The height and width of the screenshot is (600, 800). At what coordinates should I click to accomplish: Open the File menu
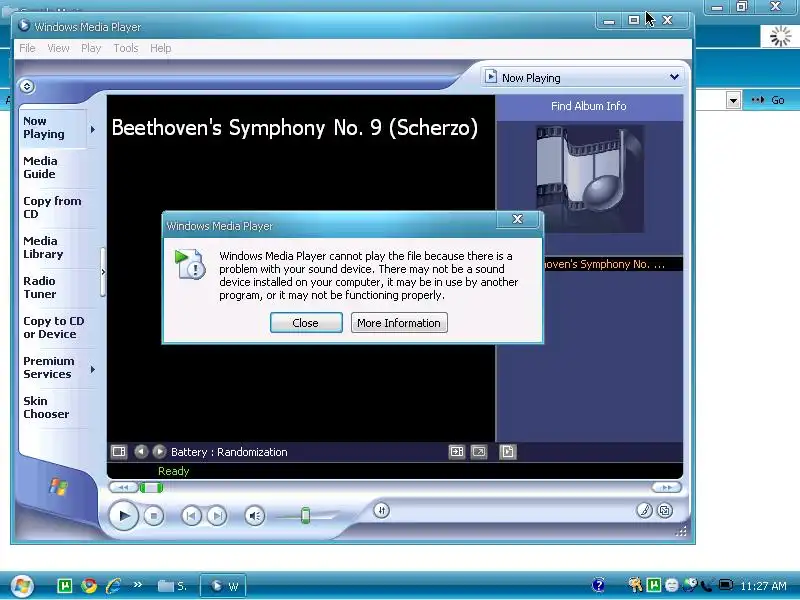point(27,48)
